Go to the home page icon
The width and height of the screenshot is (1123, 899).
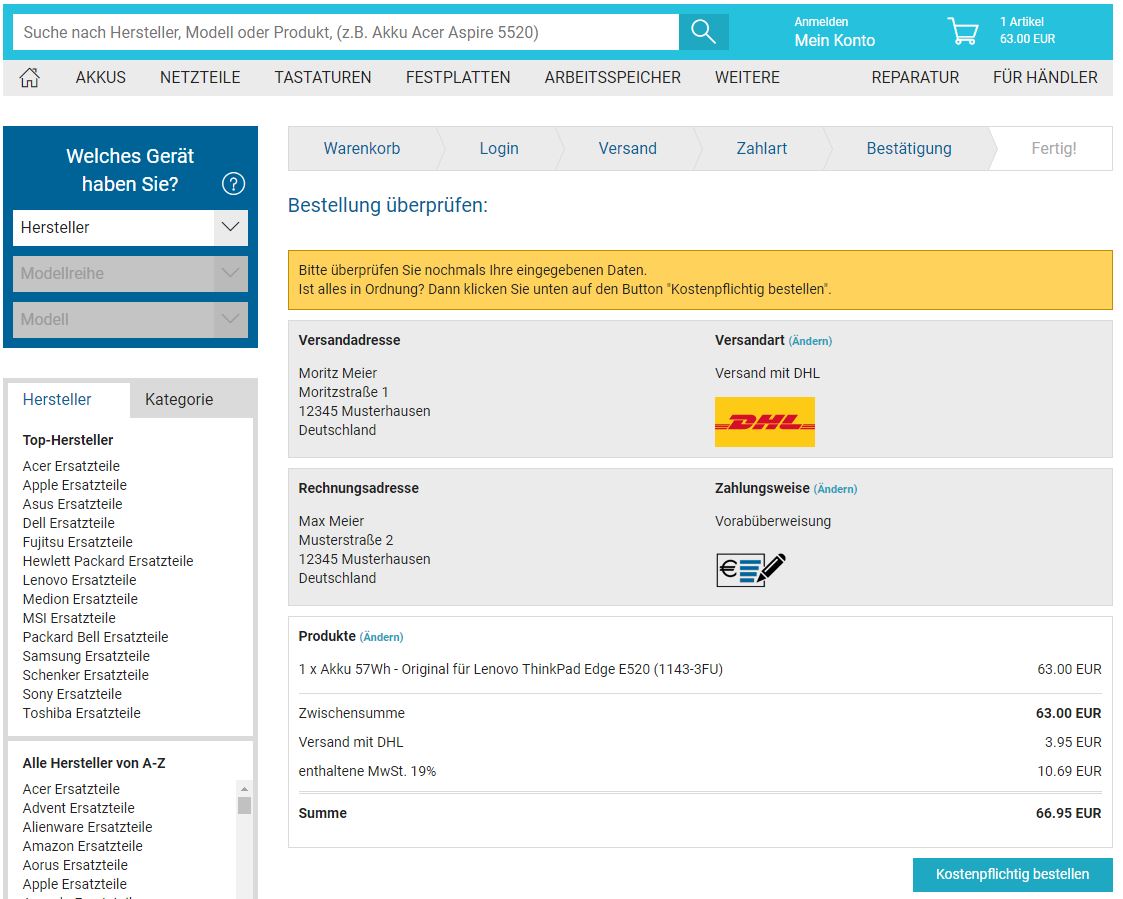29,77
